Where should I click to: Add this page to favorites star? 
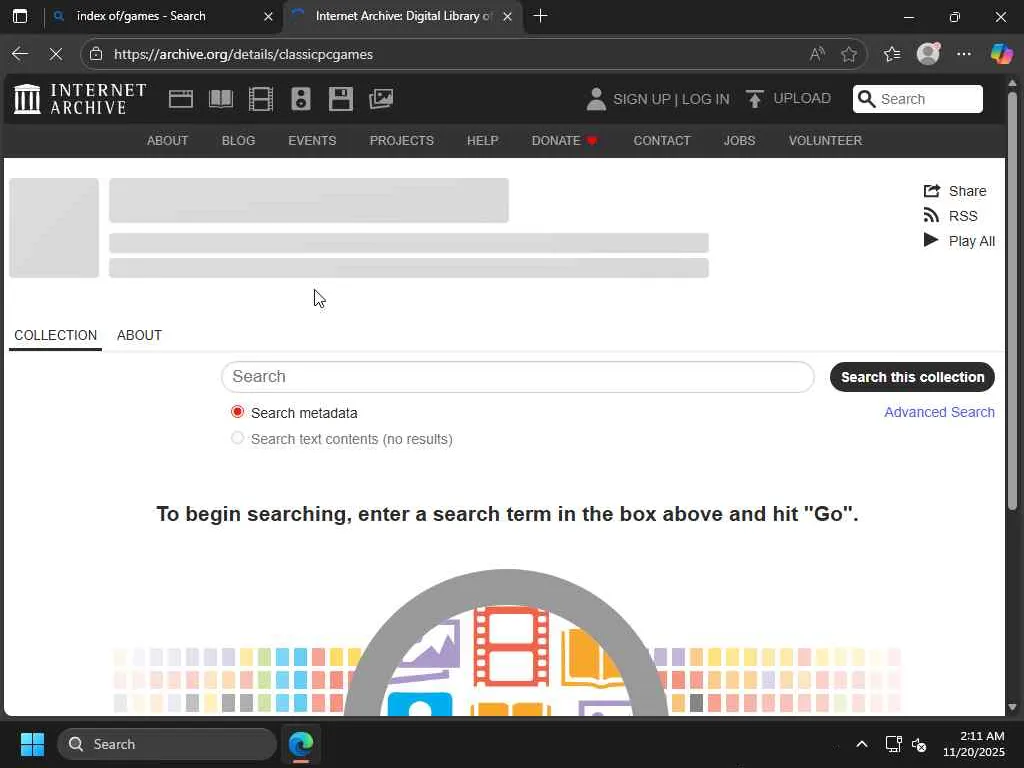tap(849, 54)
